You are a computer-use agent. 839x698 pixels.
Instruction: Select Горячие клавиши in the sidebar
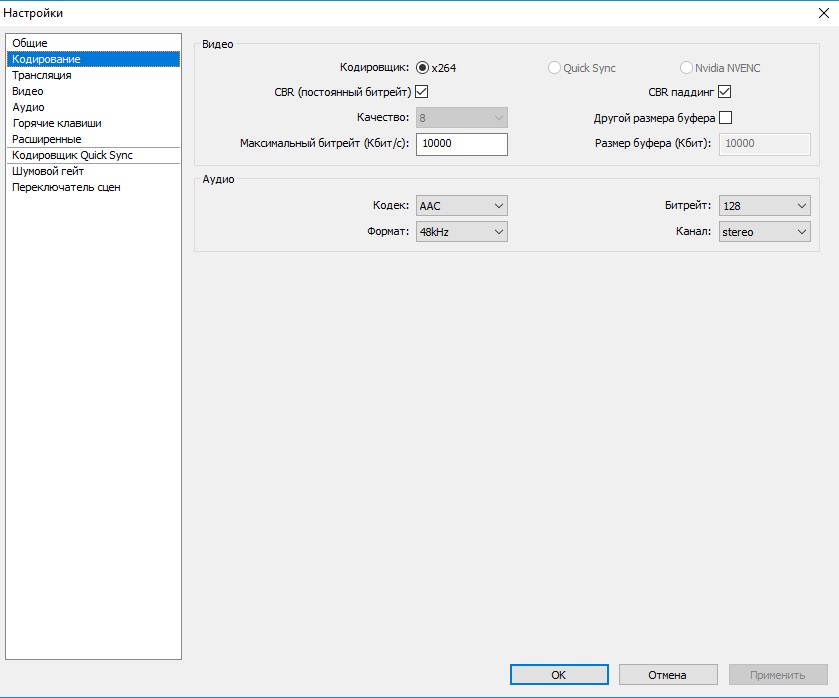57,123
